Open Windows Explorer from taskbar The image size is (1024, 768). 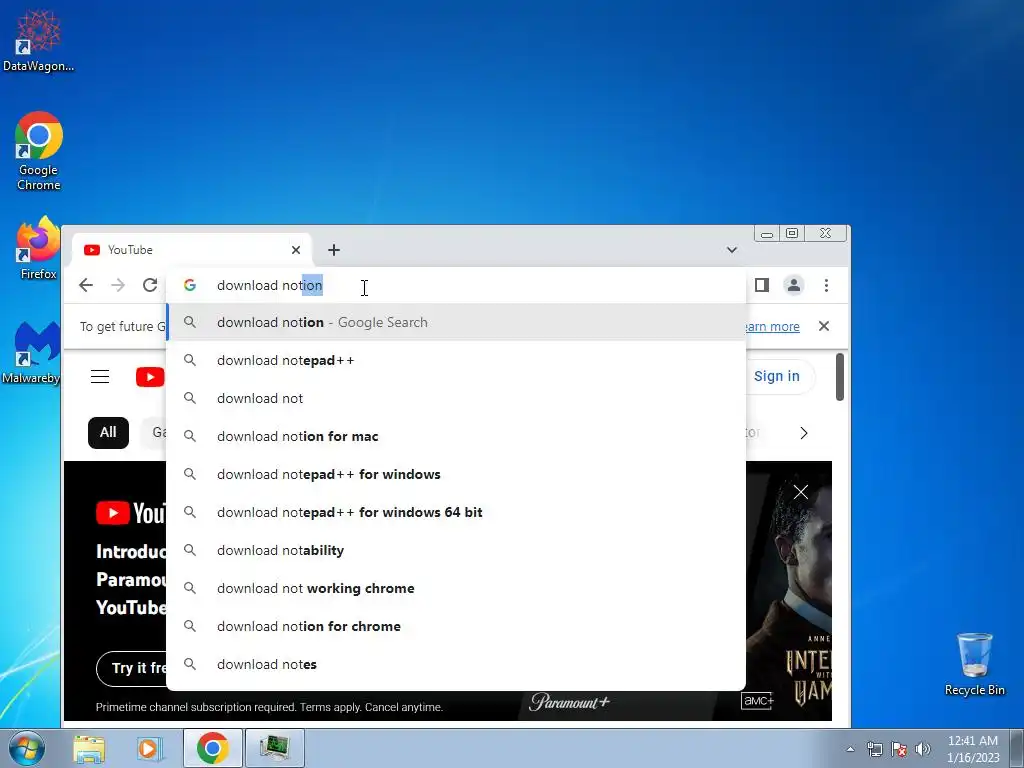[x=89, y=748]
